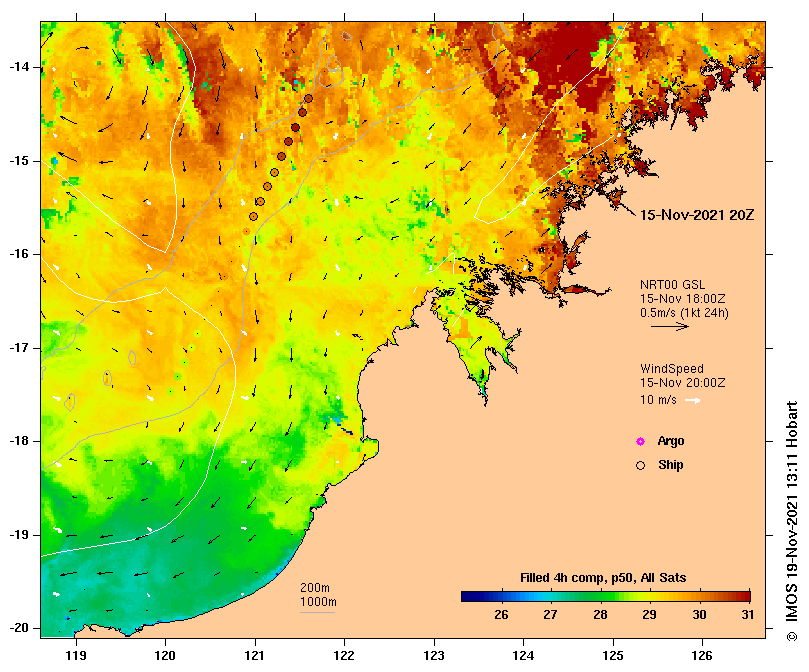Viewport: 809px width, 672px height.
Task: Click the longitude axis label '124'
Action: pyautogui.click(x=523, y=656)
